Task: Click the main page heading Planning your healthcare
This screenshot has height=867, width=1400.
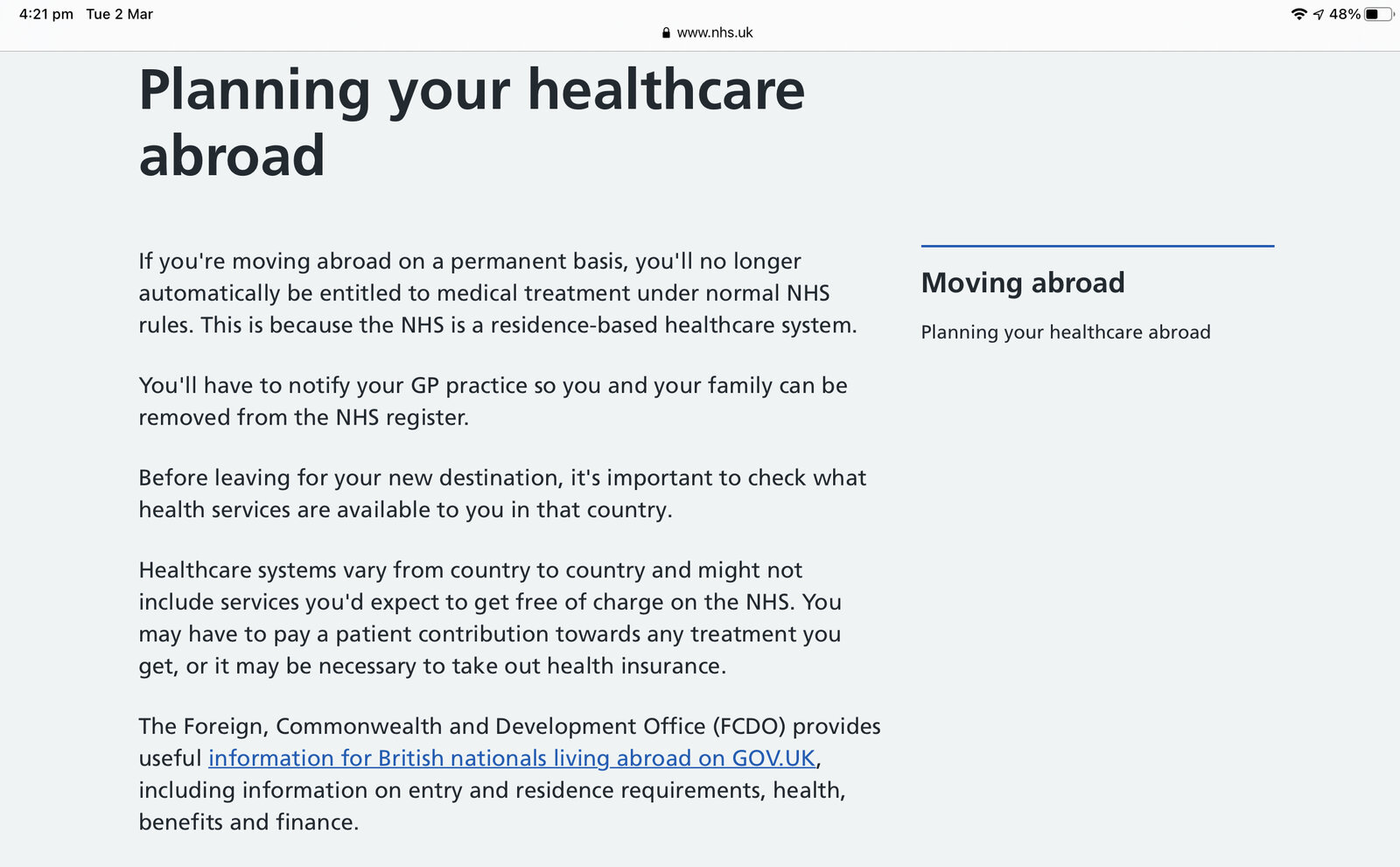Action: (471, 90)
